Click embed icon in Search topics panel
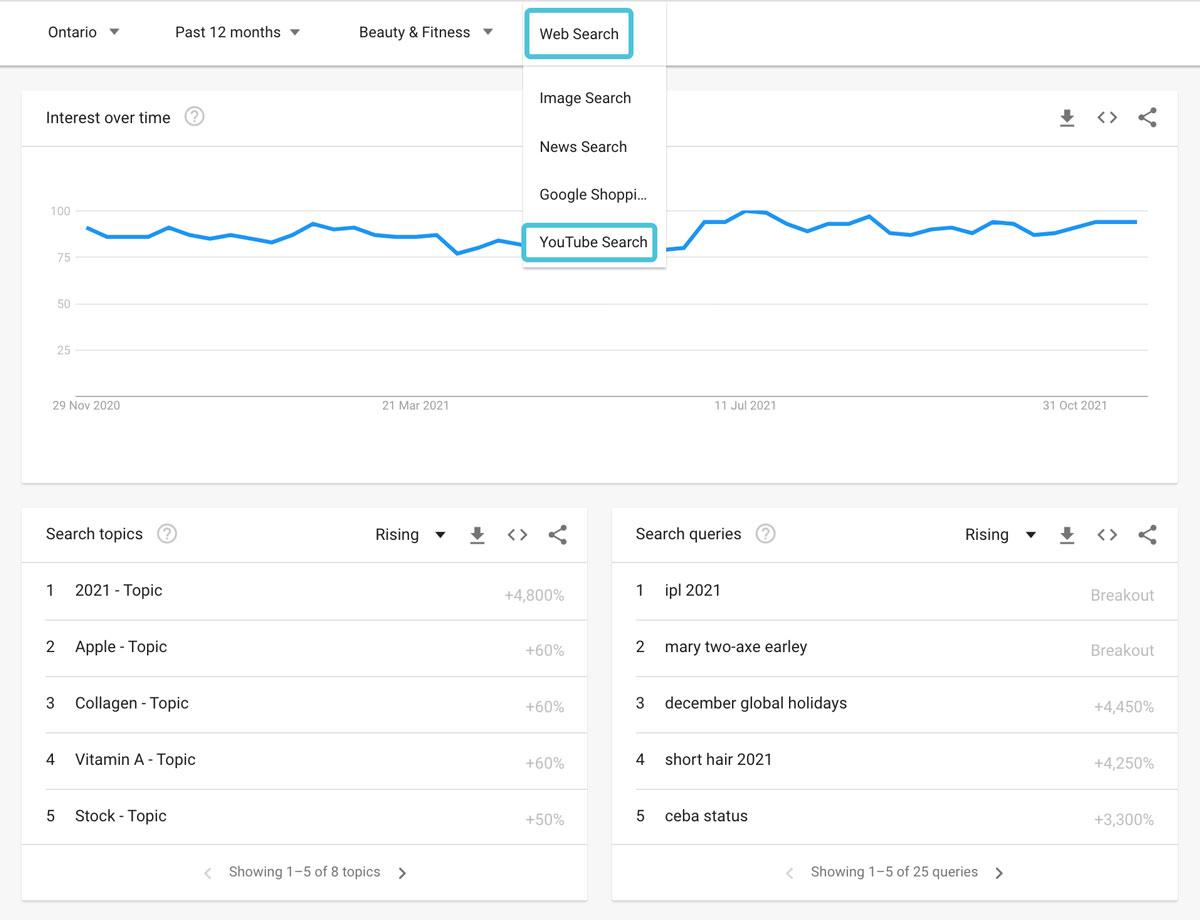Viewport: 1200px width, 920px height. (x=517, y=535)
